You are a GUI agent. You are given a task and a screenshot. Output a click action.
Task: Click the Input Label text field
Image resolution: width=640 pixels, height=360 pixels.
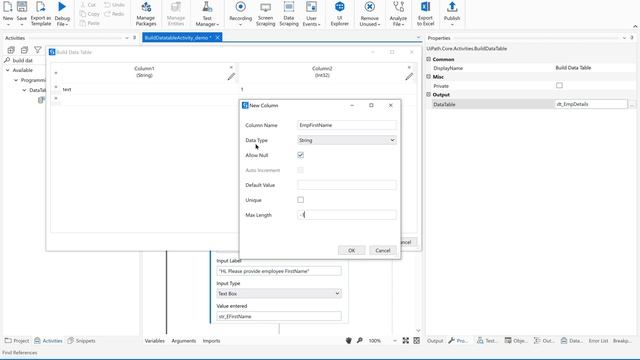[x=279, y=271]
